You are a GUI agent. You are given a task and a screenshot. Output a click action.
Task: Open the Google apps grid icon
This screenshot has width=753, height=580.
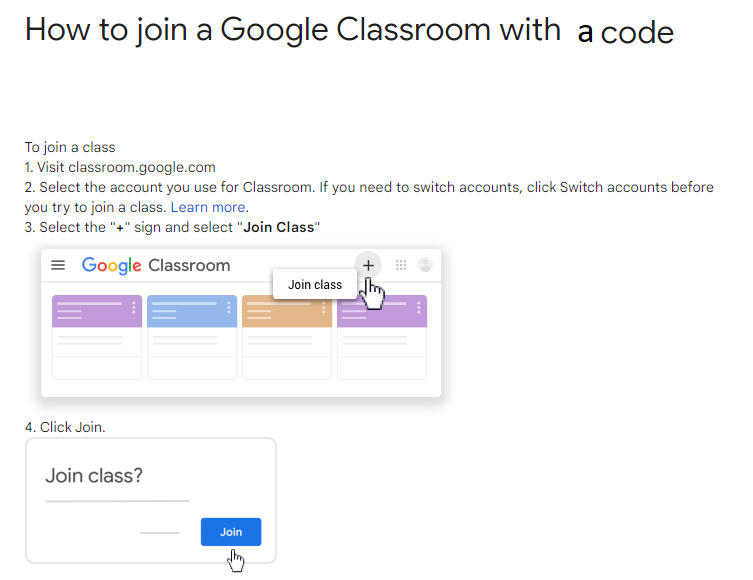click(401, 265)
